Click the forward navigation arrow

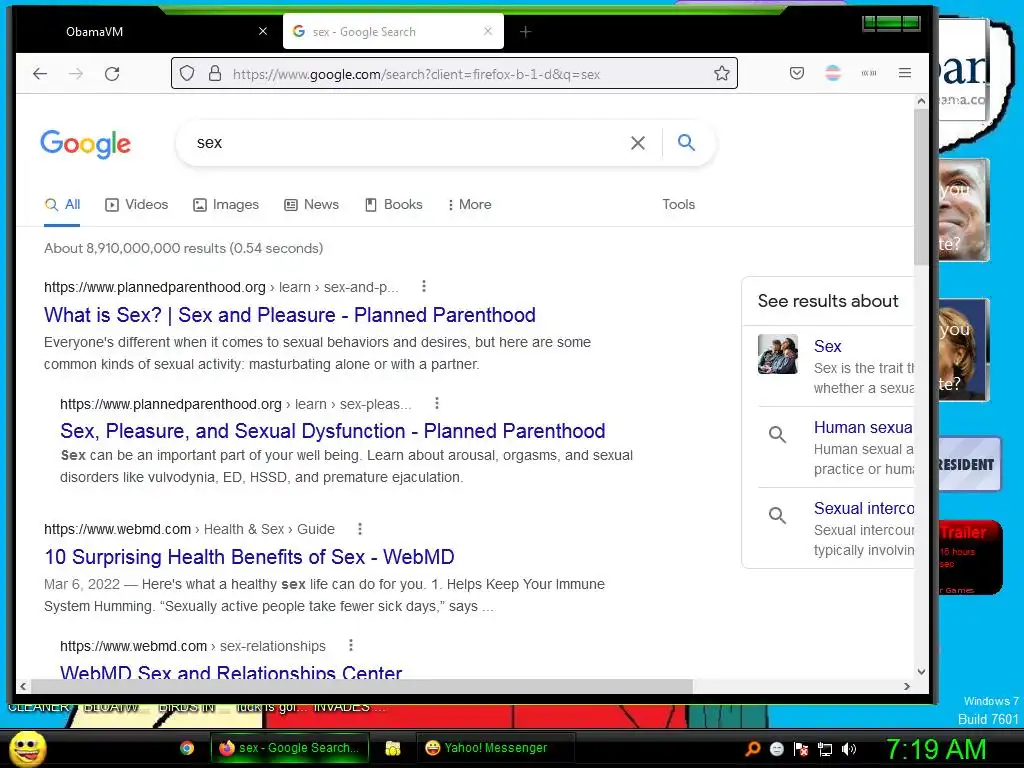[x=76, y=74]
